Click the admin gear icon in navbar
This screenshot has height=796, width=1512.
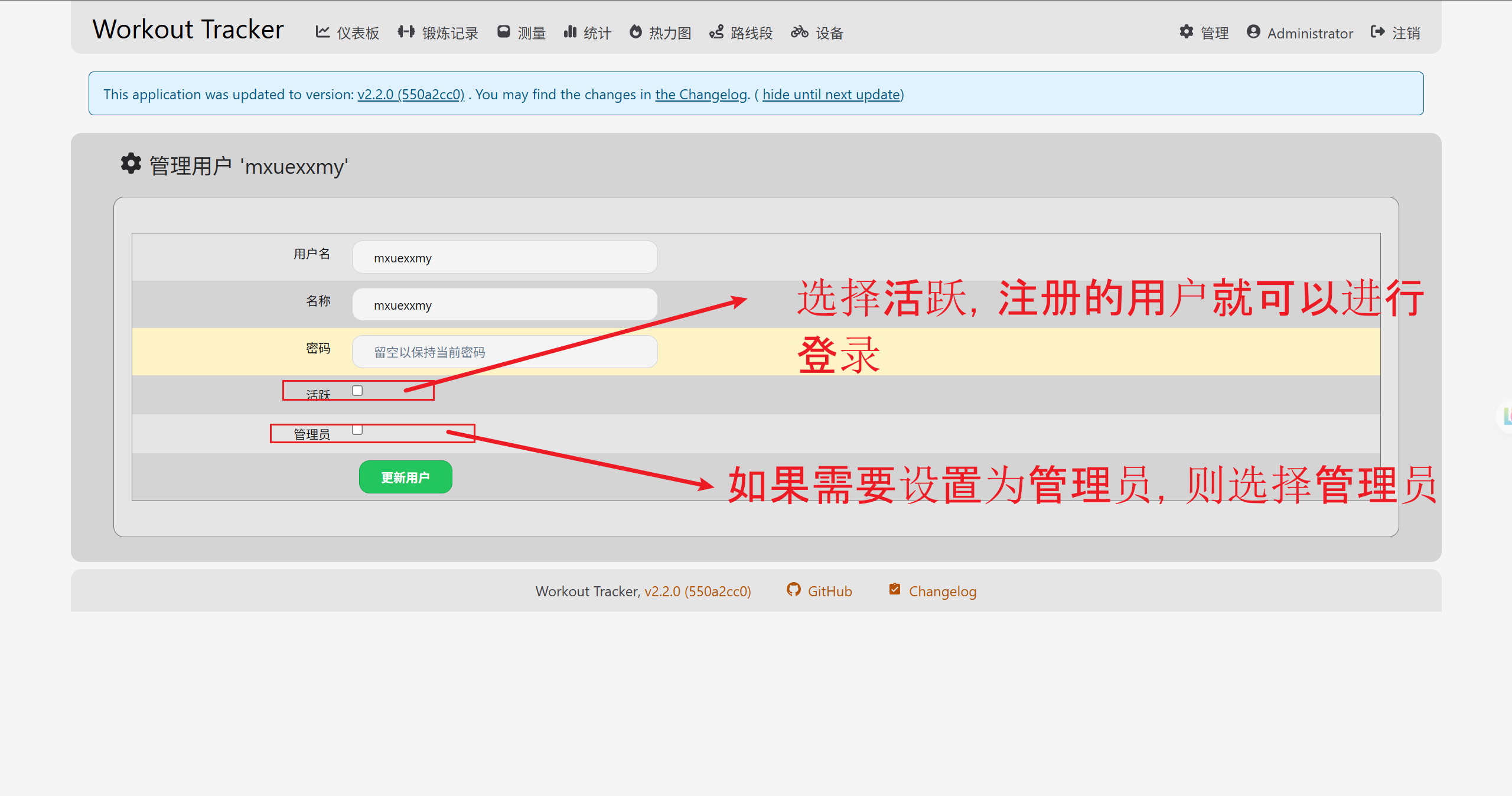click(1187, 32)
